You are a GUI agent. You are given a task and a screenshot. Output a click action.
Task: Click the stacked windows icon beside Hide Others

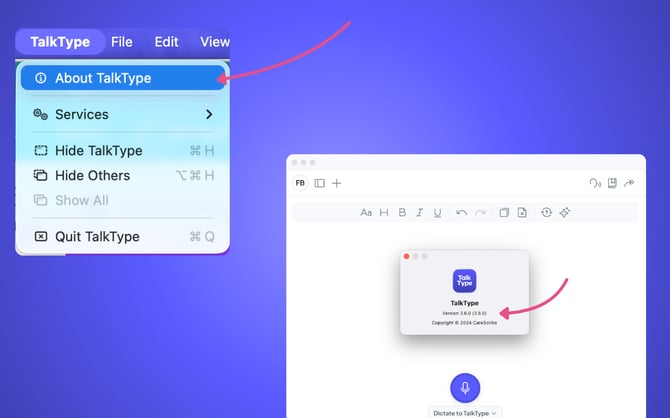(41, 175)
